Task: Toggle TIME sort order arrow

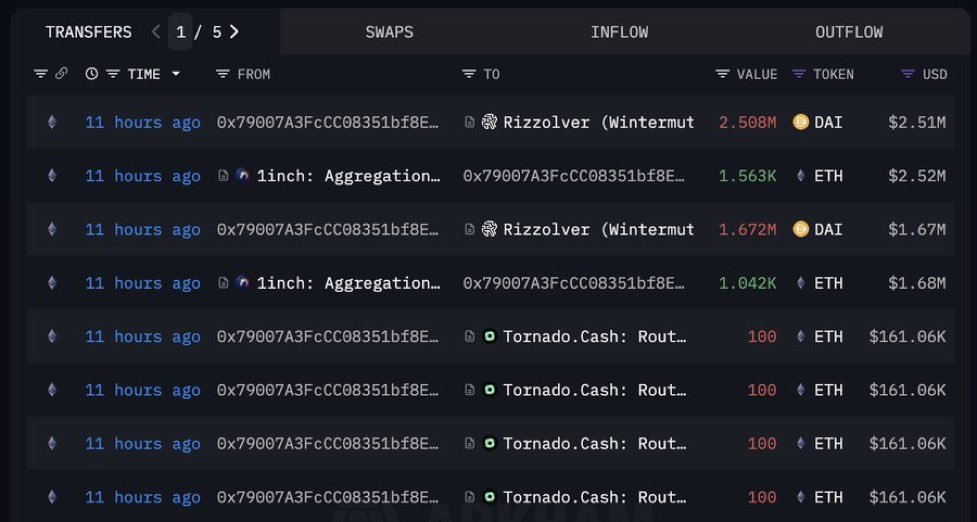Action: click(176, 74)
